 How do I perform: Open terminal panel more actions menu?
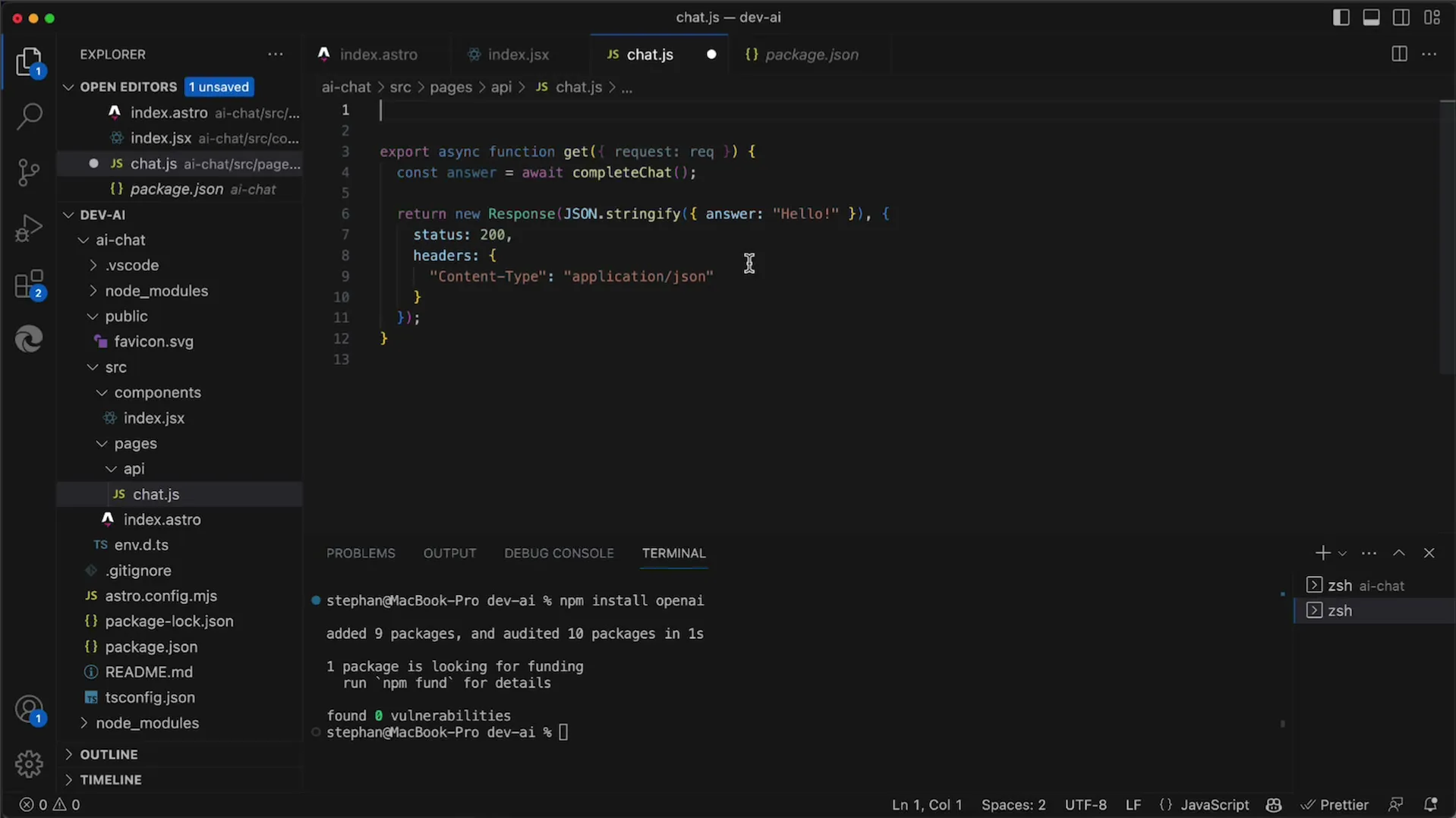[x=1369, y=553]
